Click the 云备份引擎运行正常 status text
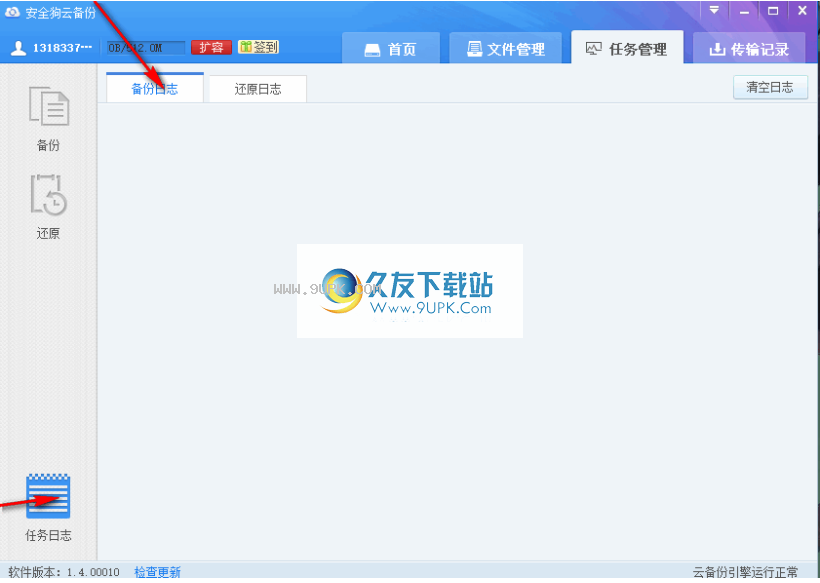 tap(745, 572)
